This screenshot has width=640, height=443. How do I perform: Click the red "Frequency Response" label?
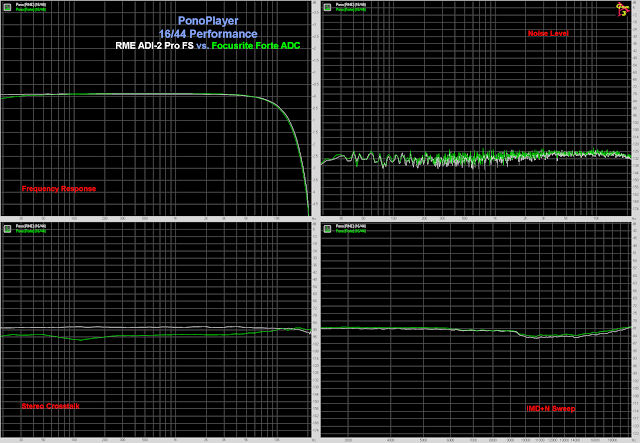pos(59,189)
